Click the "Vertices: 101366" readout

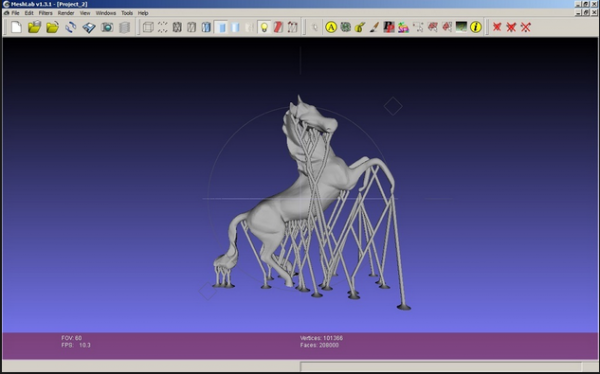pos(321,338)
